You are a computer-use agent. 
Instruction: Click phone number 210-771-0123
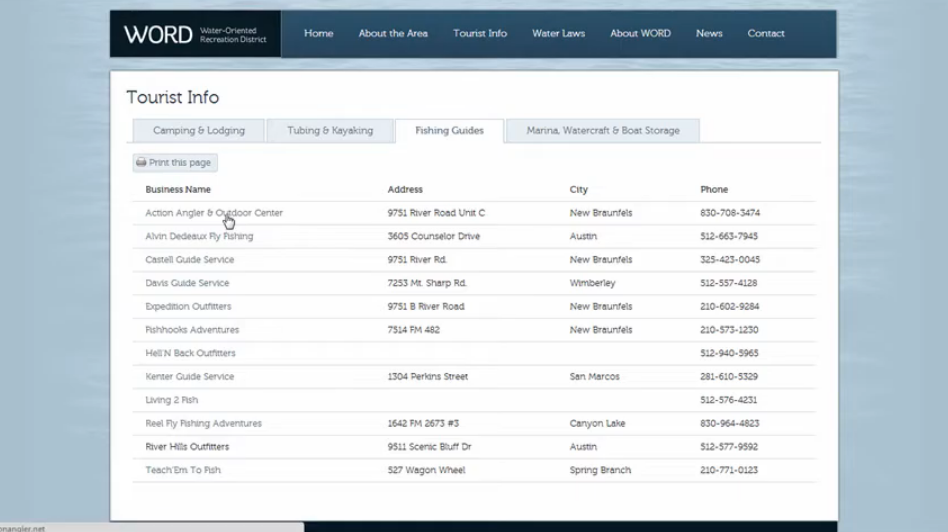pos(729,470)
